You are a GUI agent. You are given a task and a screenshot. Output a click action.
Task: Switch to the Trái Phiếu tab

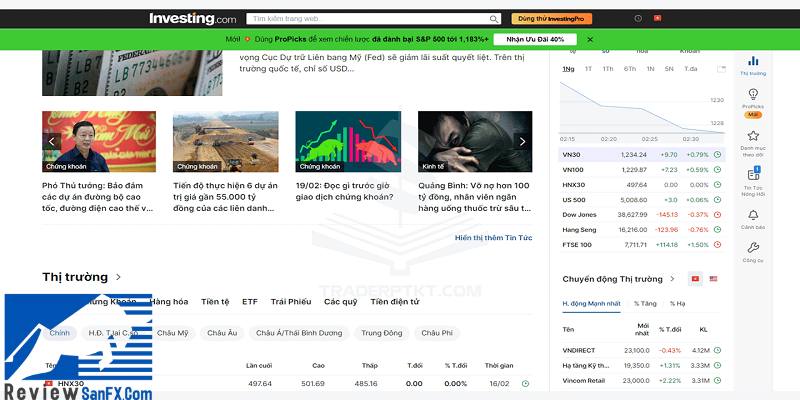click(x=291, y=302)
